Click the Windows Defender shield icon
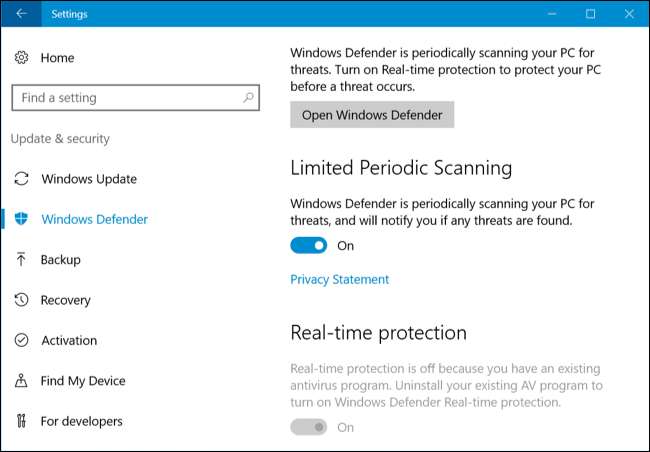This screenshot has width=650, height=452. coord(21,219)
